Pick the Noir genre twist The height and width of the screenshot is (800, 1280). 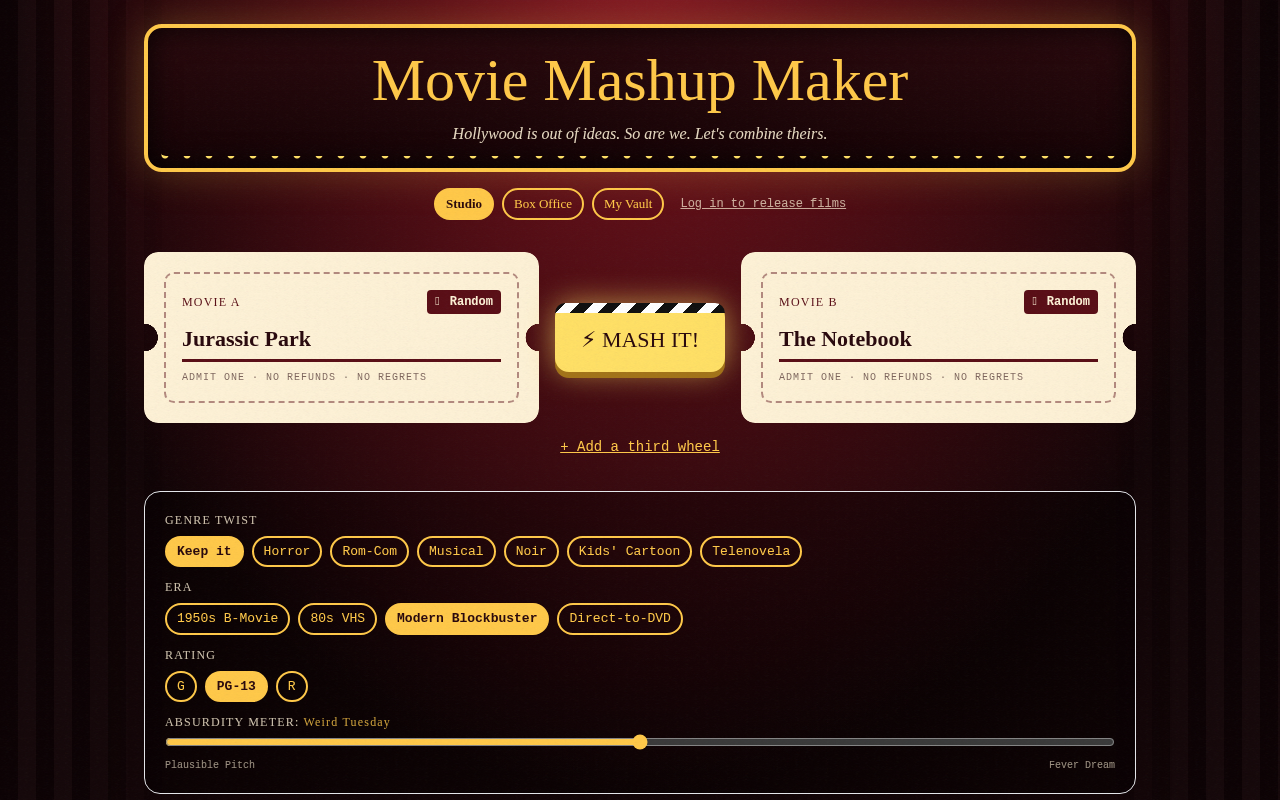point(531,551)
